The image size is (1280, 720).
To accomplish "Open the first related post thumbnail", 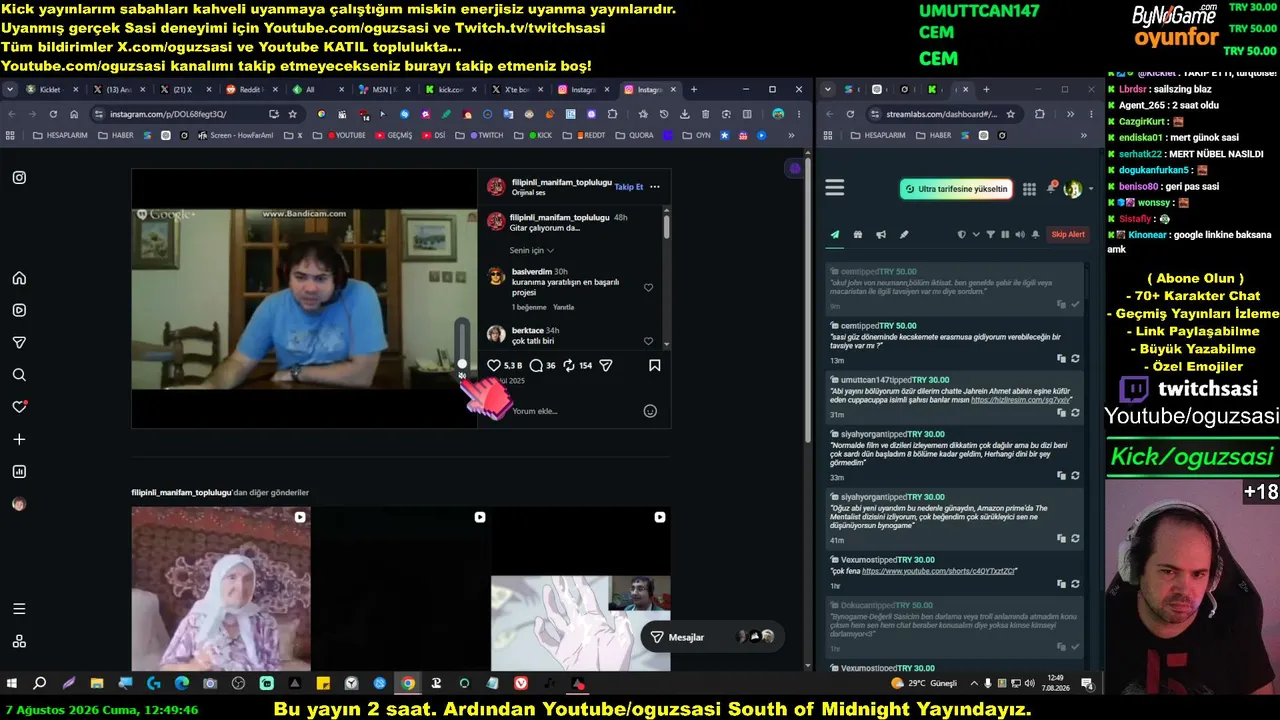I will (221, 589).
